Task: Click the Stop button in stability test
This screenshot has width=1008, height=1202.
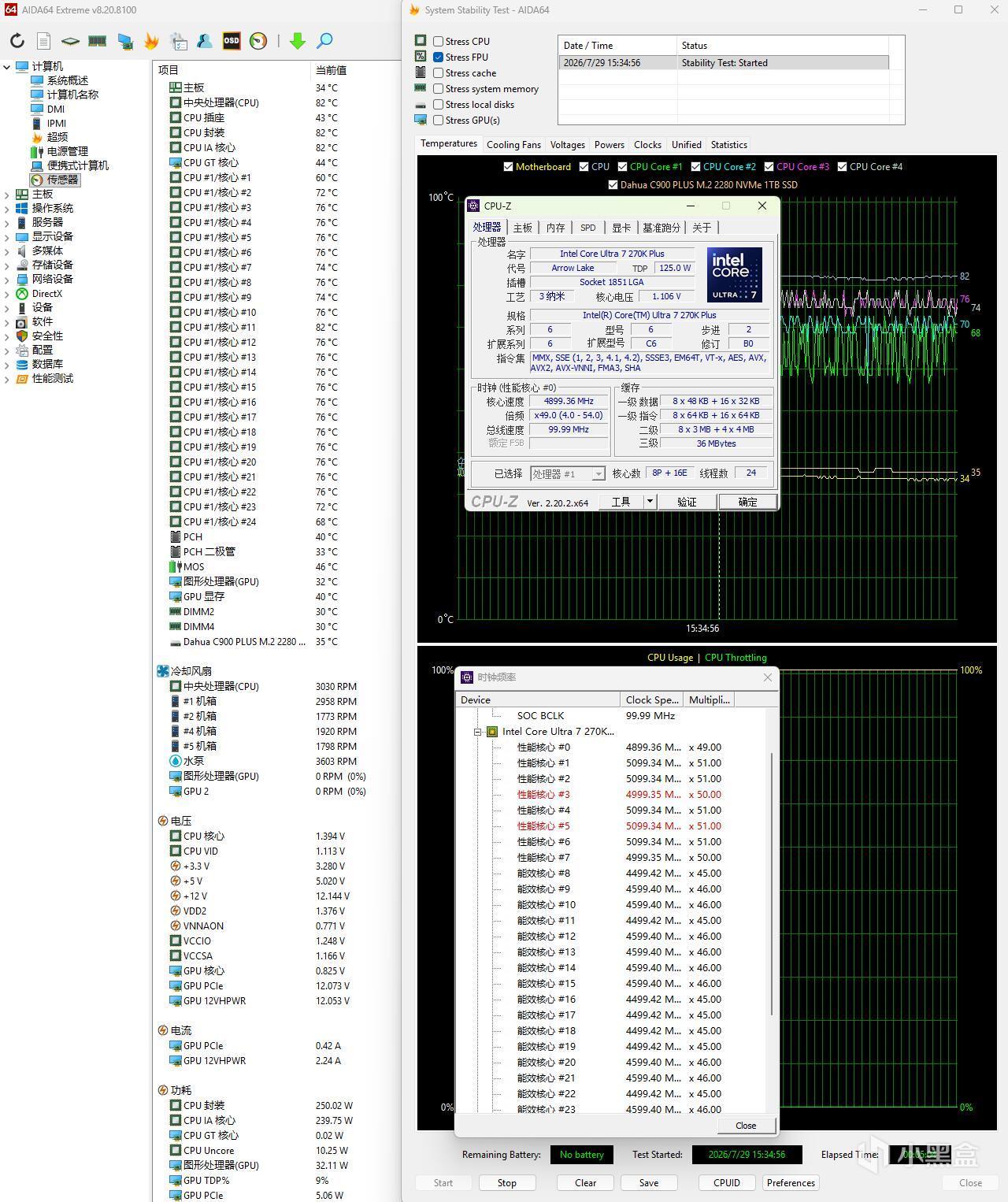Action: point(507,1183)
